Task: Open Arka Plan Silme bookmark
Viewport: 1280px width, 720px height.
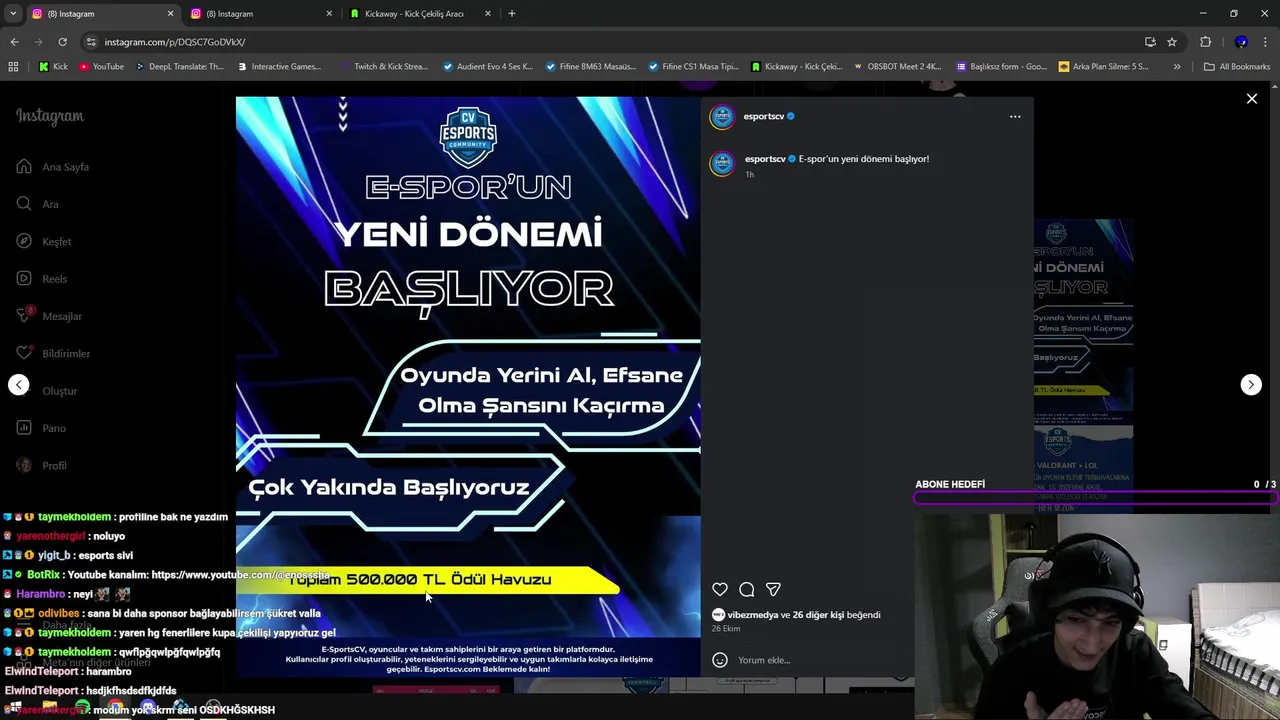Action: click(x=1103, y=67)
